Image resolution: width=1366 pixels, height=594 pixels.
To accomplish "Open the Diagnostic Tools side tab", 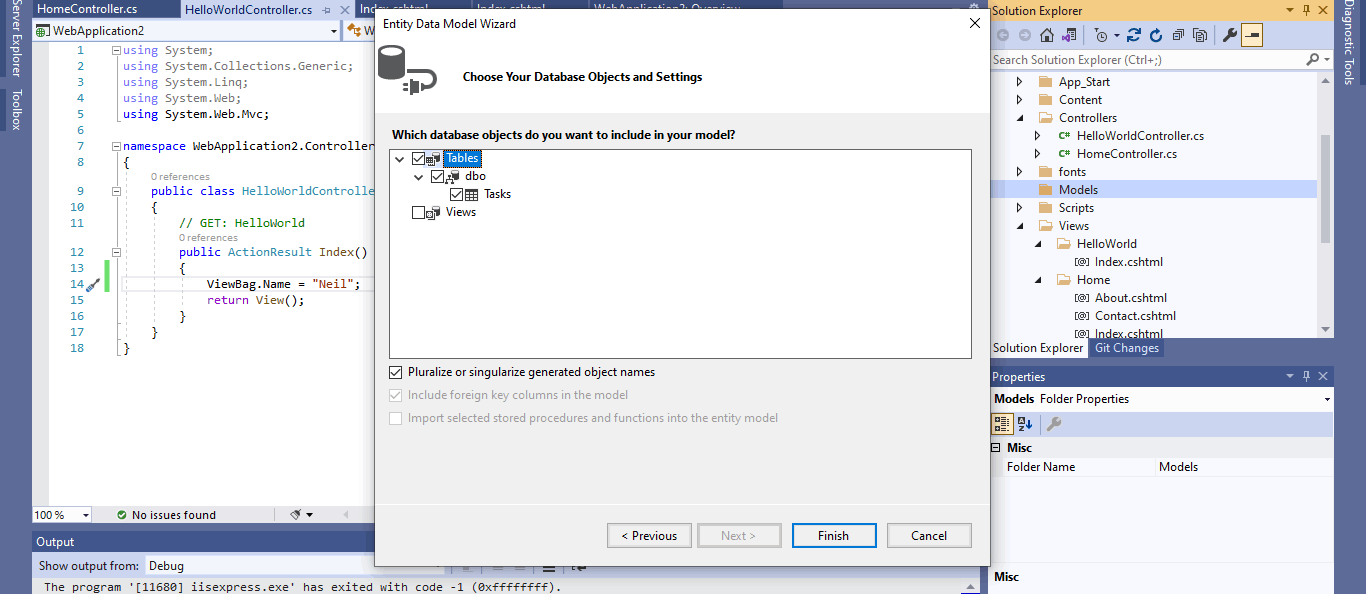I will pyautogui.click(x=1349, y=44).
